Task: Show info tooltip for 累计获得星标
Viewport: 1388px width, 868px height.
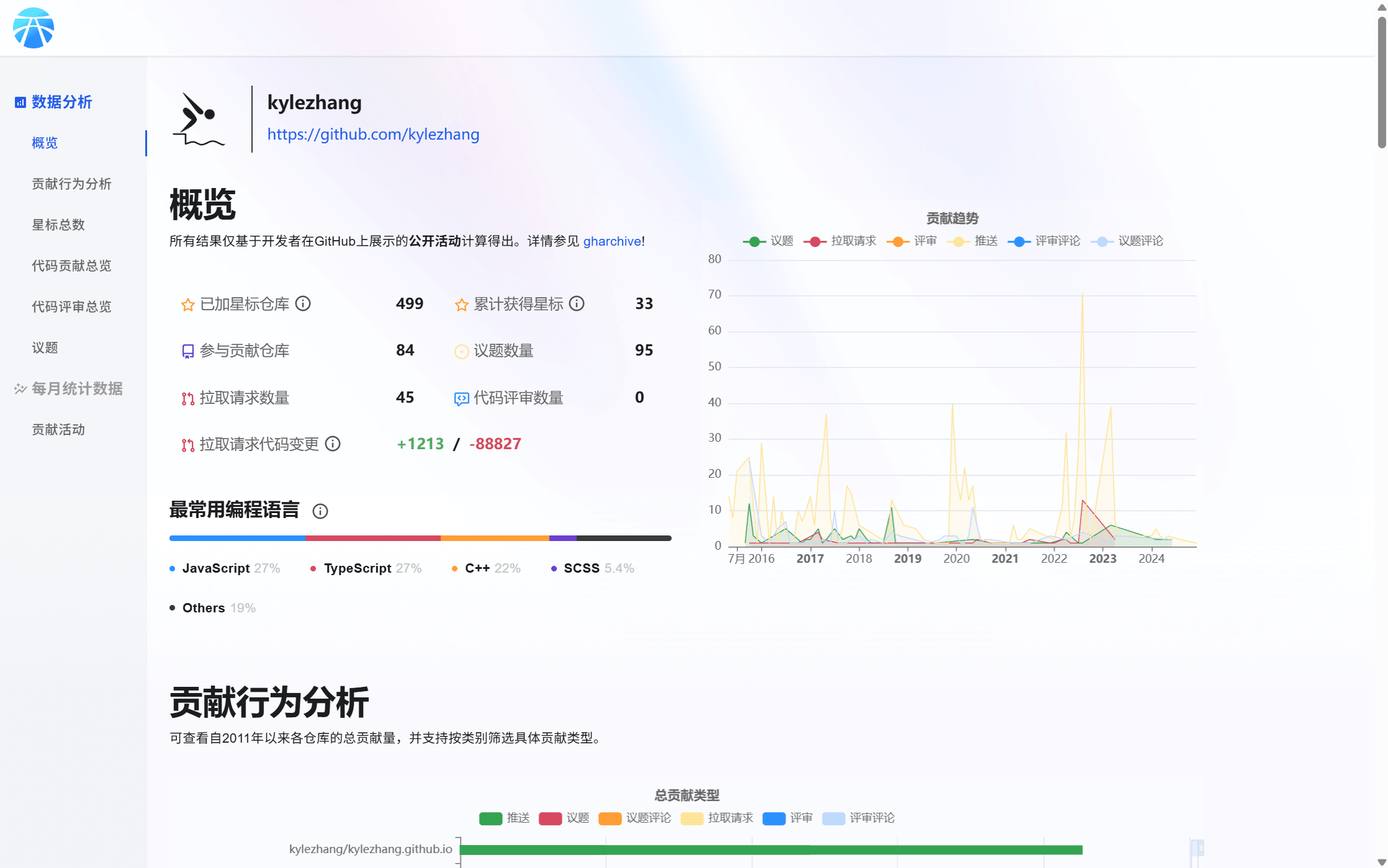Action: pos(577,303)
